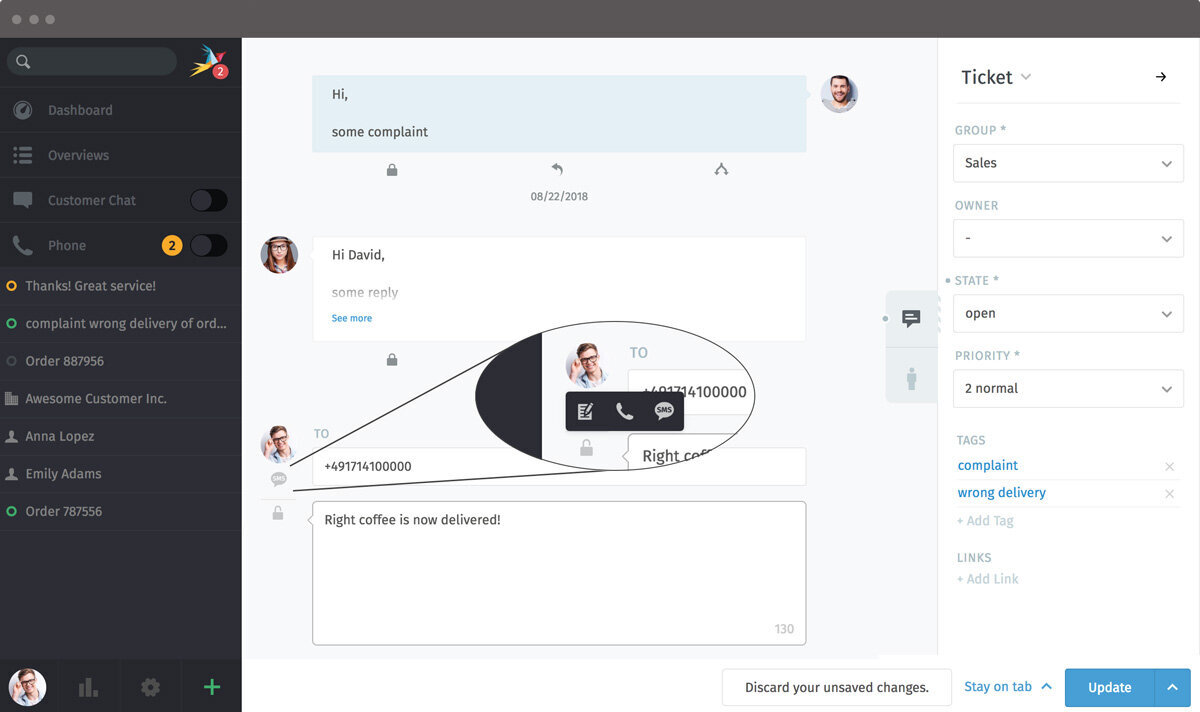Open the priority dropdown set to 2 normal
Screen dimensions: 1200x712
[1068, 388]
